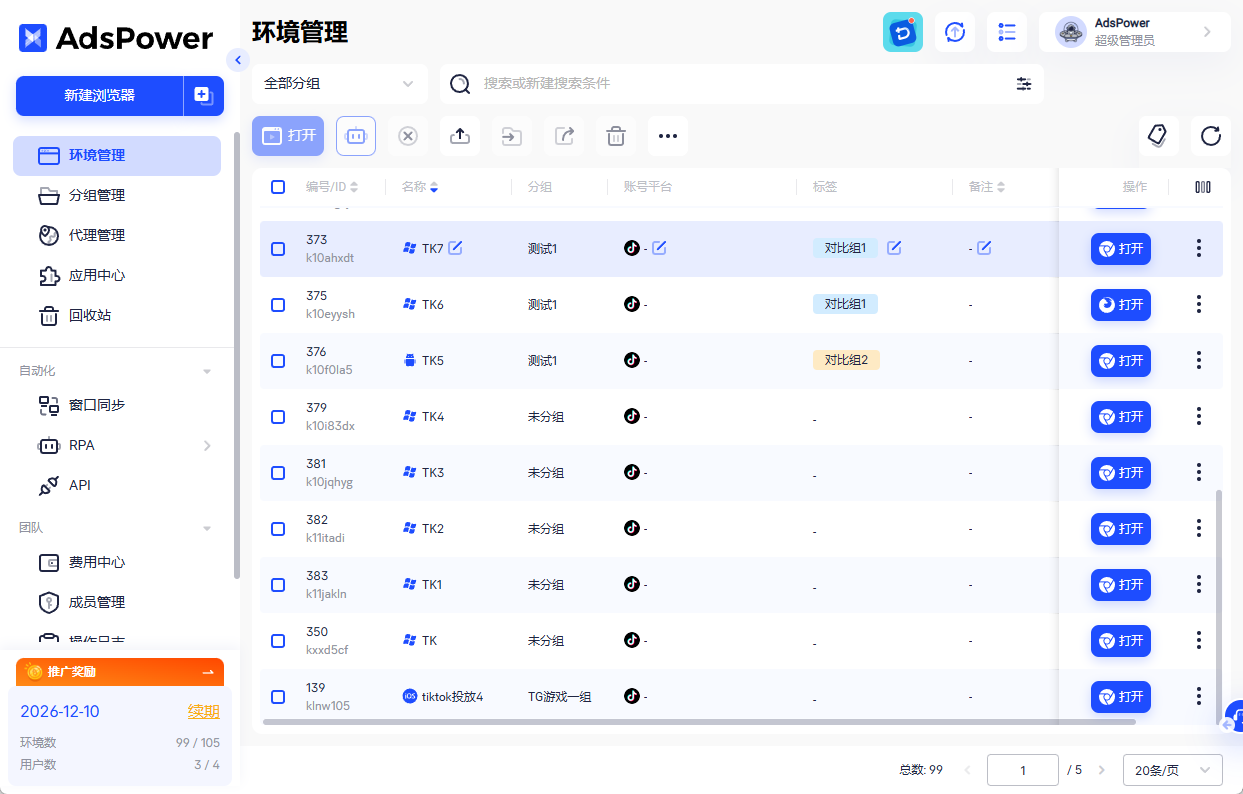Open the AdsPower account menu
1243x794 pixels.
(x=1135, y=32)
